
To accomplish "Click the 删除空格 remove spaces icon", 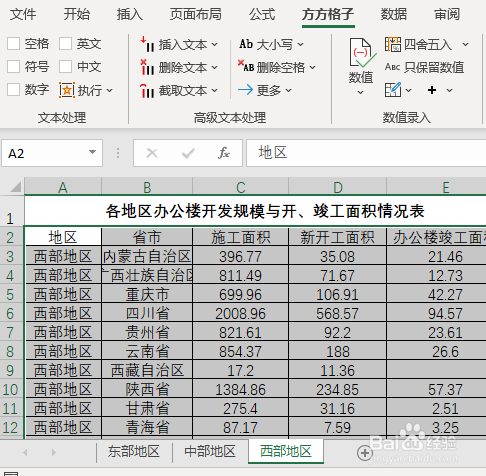I will [246, 66].
